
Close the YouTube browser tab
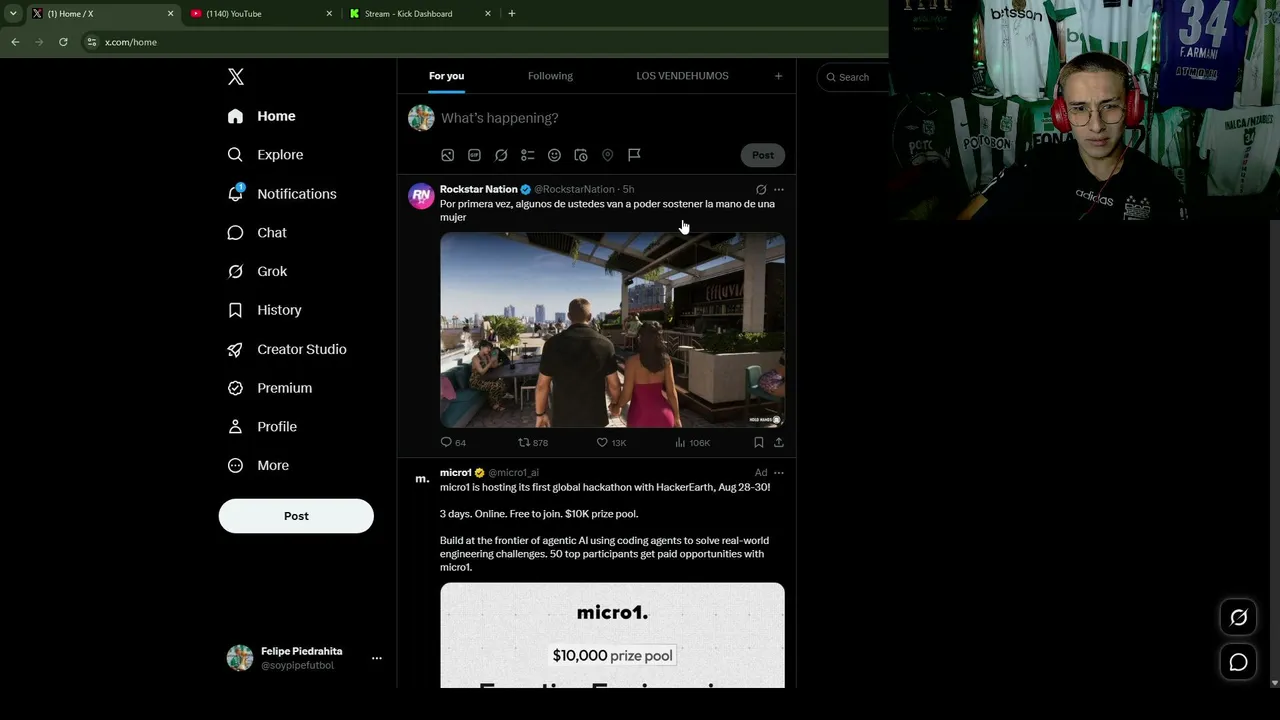coord(329,14)
